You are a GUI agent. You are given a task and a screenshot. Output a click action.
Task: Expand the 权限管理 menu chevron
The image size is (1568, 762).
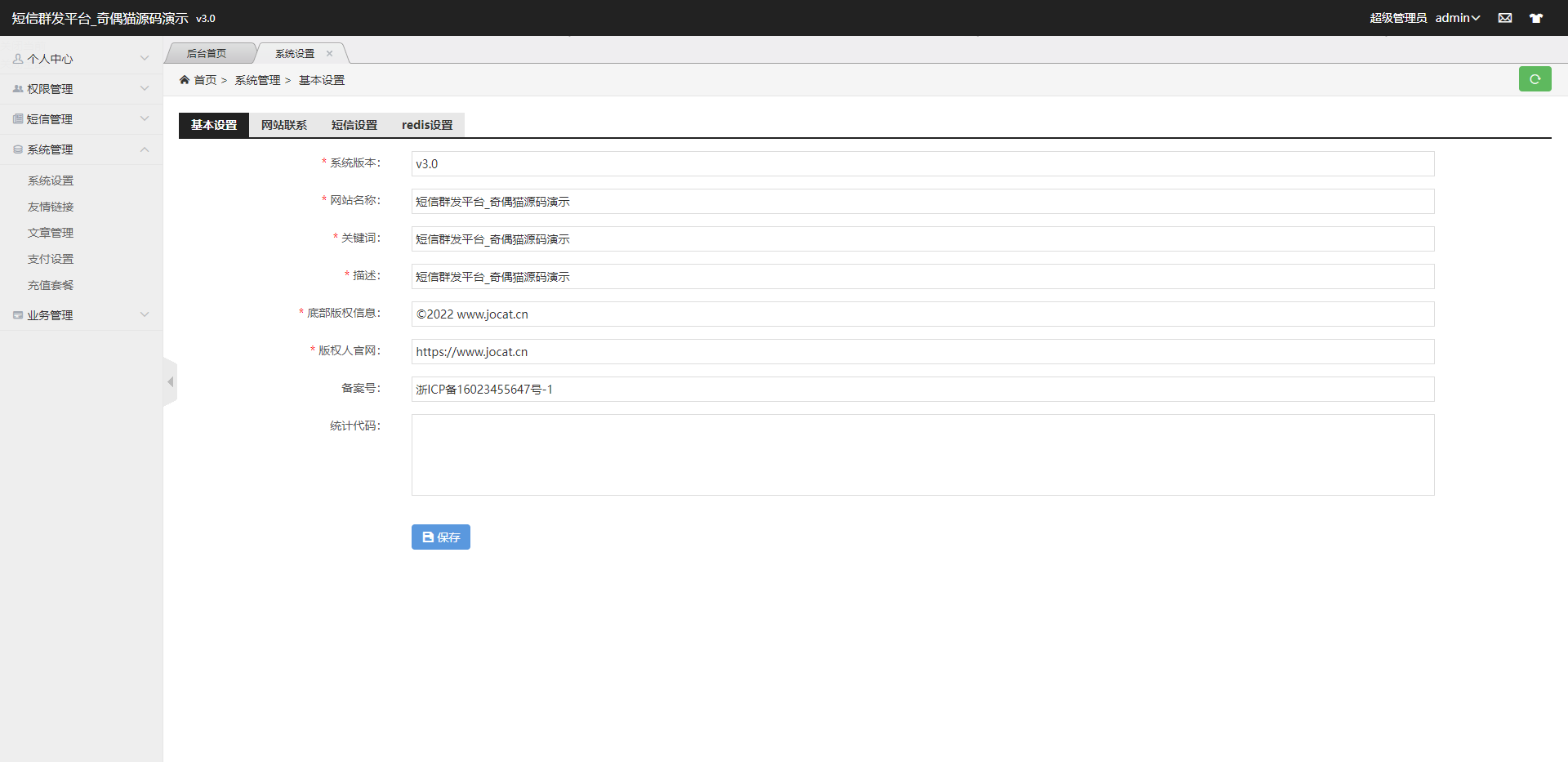pyautogui.click(x=145, y=89)
